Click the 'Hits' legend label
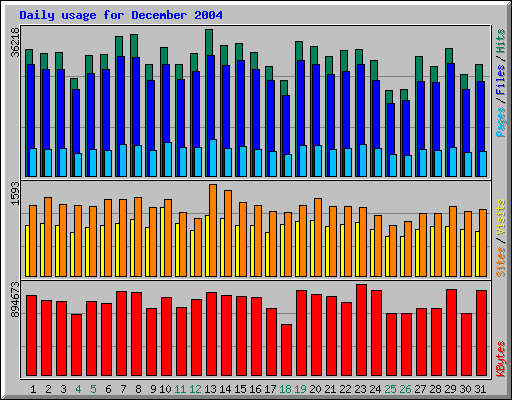The height and width of the screenshot is (400, 512). [x=501, y=41]
